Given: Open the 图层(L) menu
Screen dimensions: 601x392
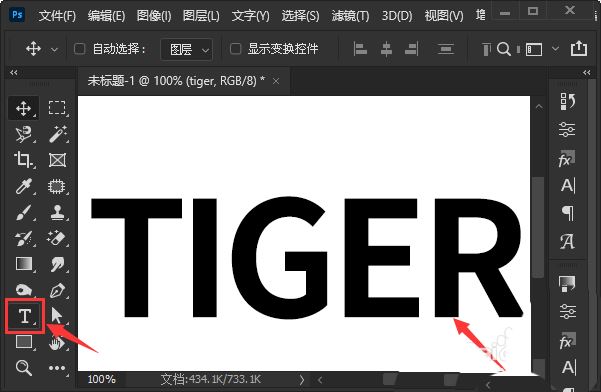Looking at the screenshot, I should [x=201, y=16].
